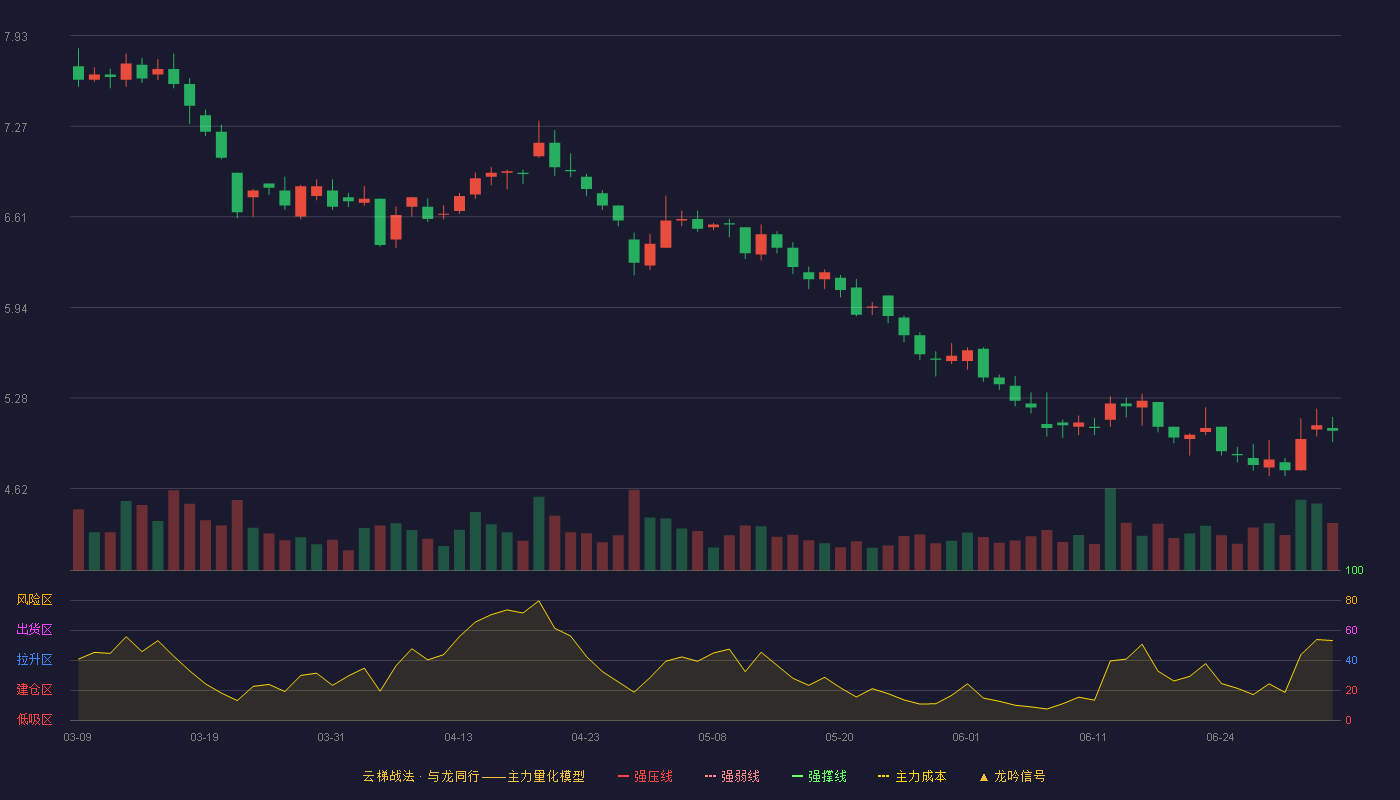Click the 7.93 price axis label
1400x800 pixels.
point(16,37)
